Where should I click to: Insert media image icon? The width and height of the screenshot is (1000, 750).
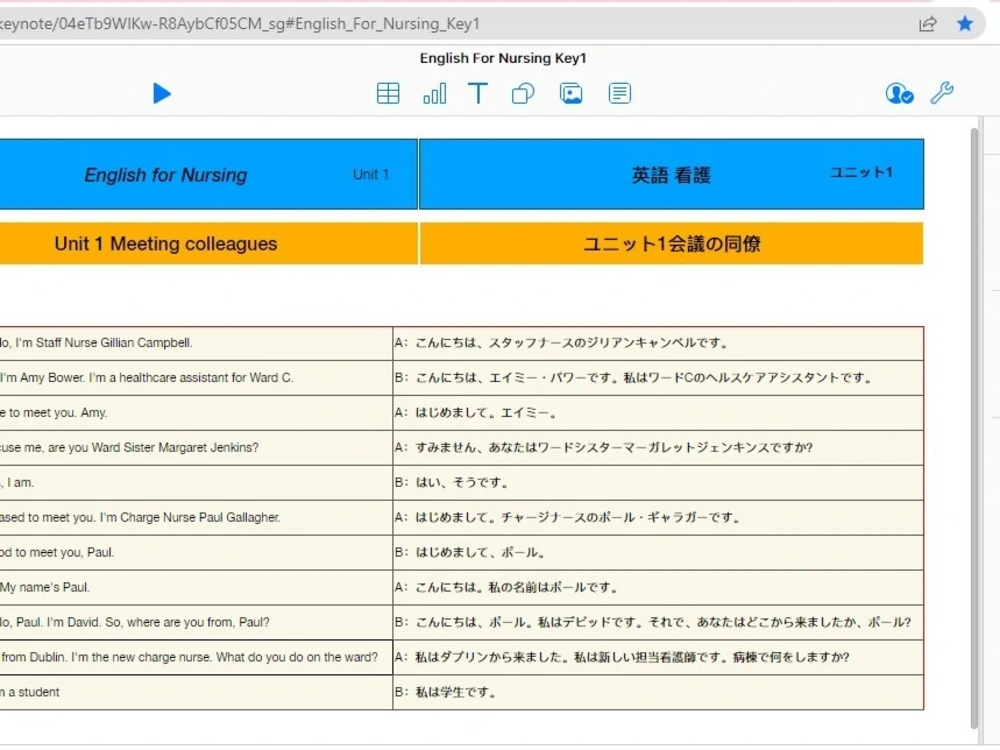(x=571, y=94)
